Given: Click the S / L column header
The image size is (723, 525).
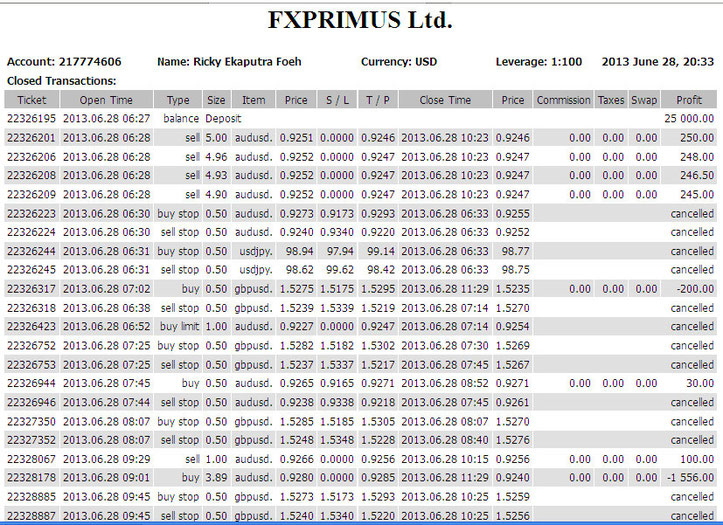Looking at the screenshot, I should (x=337, y=100).
